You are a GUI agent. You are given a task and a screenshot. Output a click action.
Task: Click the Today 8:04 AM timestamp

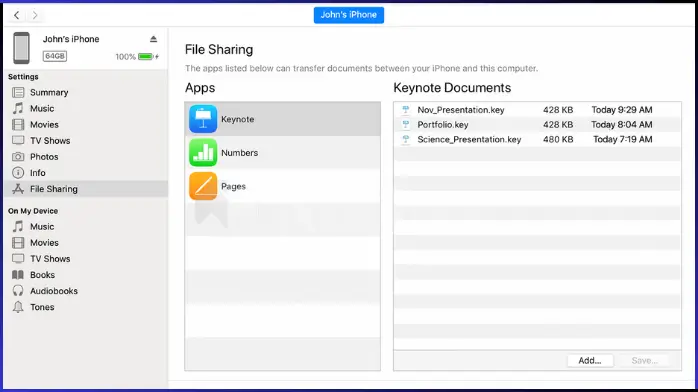click(622, 125)
